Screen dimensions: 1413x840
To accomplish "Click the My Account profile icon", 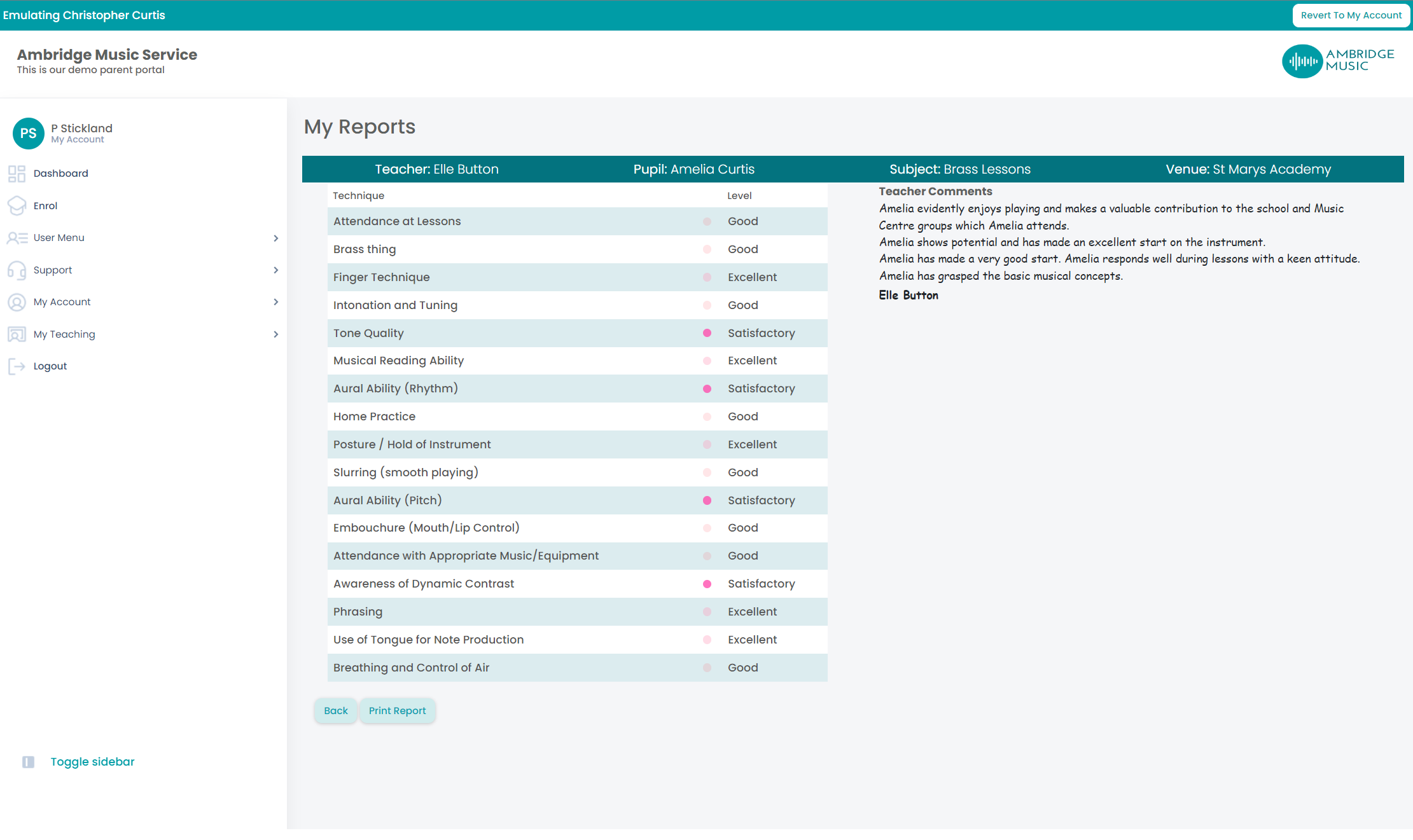I will point(17,302).
